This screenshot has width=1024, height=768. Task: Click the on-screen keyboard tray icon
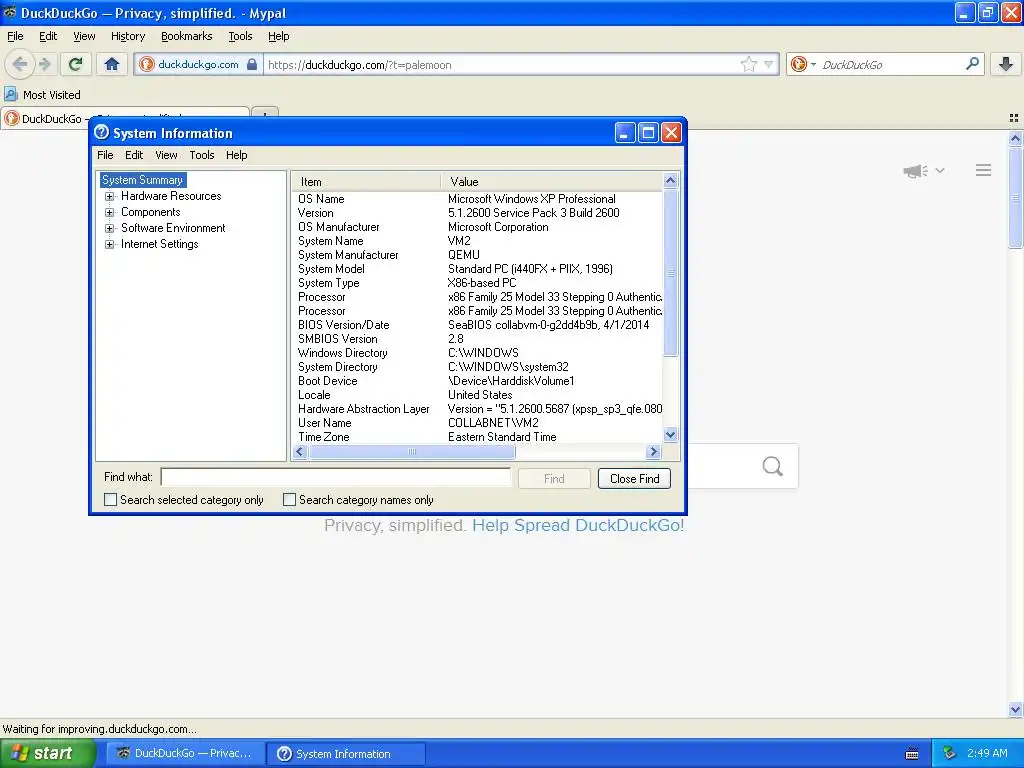tap(912, 754)
